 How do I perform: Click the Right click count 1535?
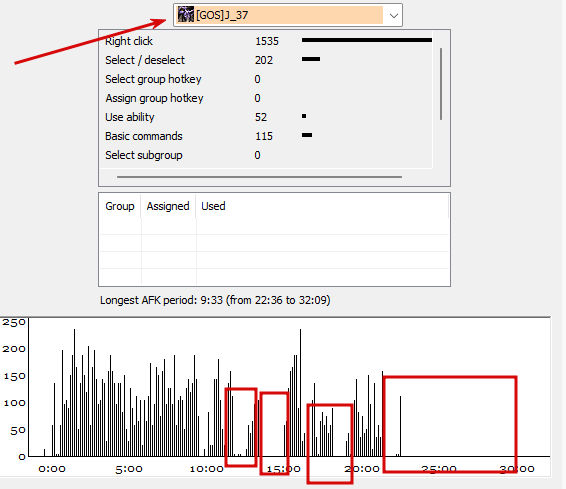click(267, 41)
